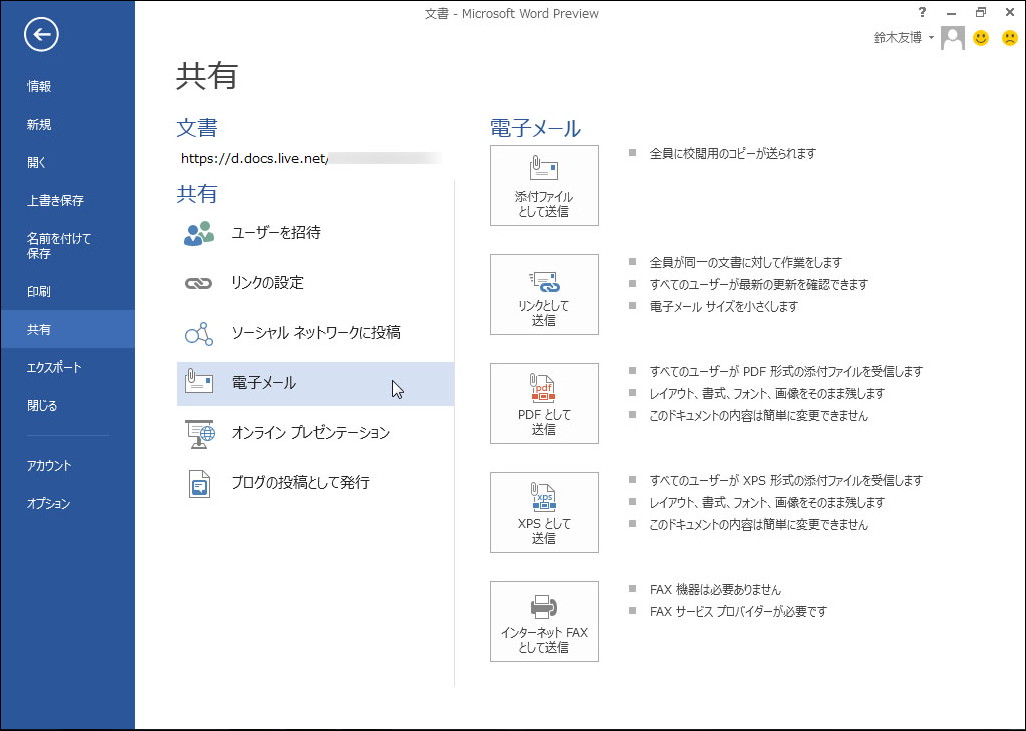Click the 電子メール envelope icon in the list
Viewport: 1026px width, 731px height.
[x=198, y=382]
